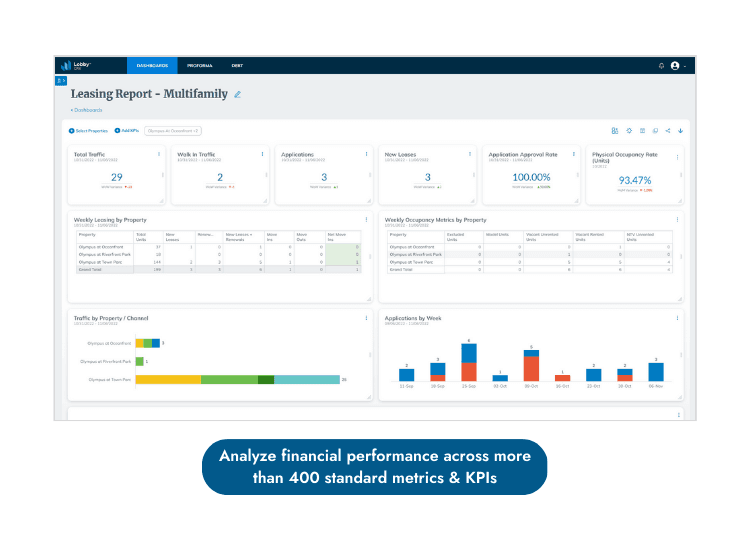This screenshot has width=750, height=550.
Task: Click the yellow segment of Olympus at Town Parc bar
Action: click(x=168, y=380)
